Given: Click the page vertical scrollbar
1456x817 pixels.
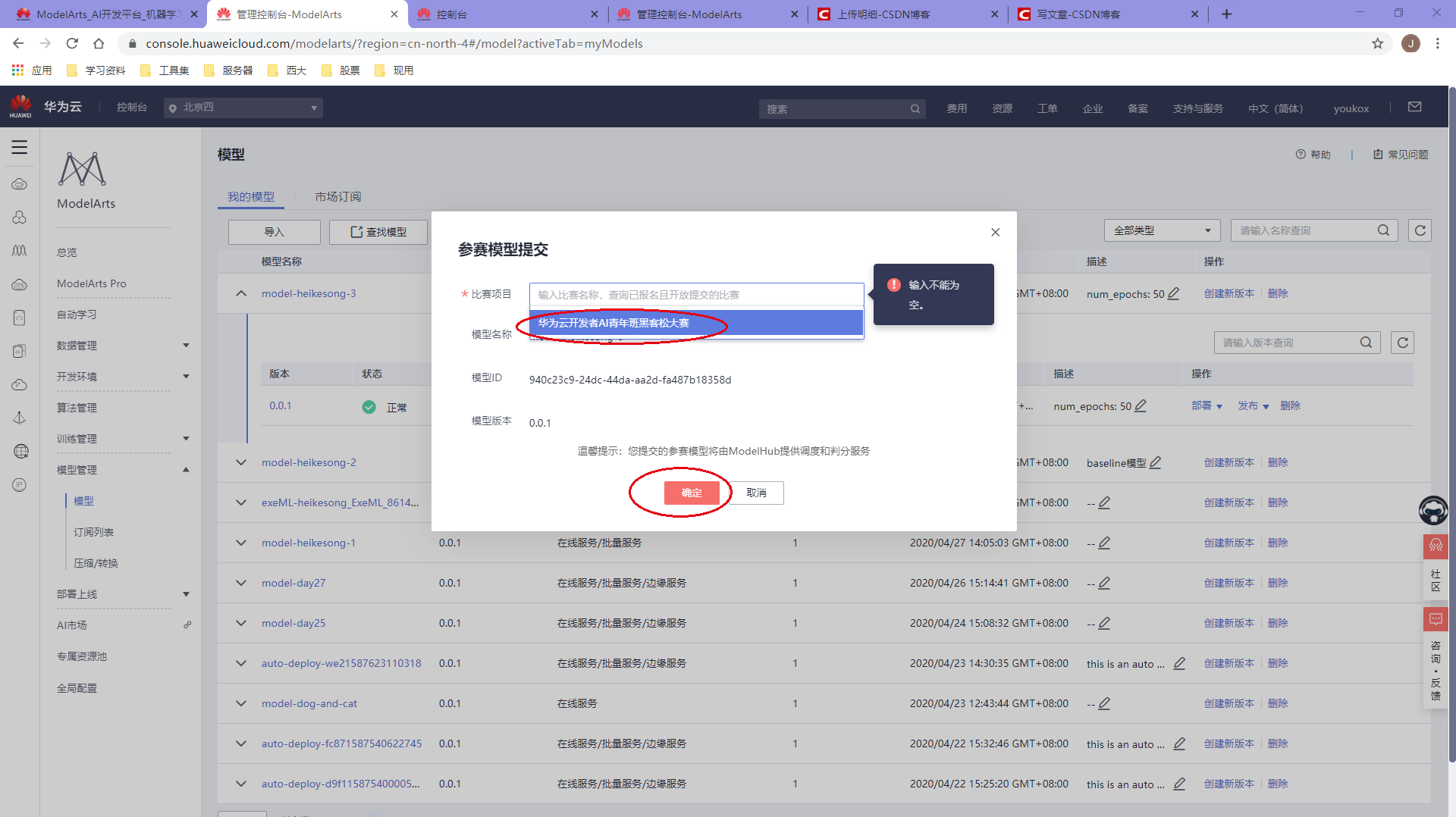Looking at the screenshot, I should tap(1451, 424).
